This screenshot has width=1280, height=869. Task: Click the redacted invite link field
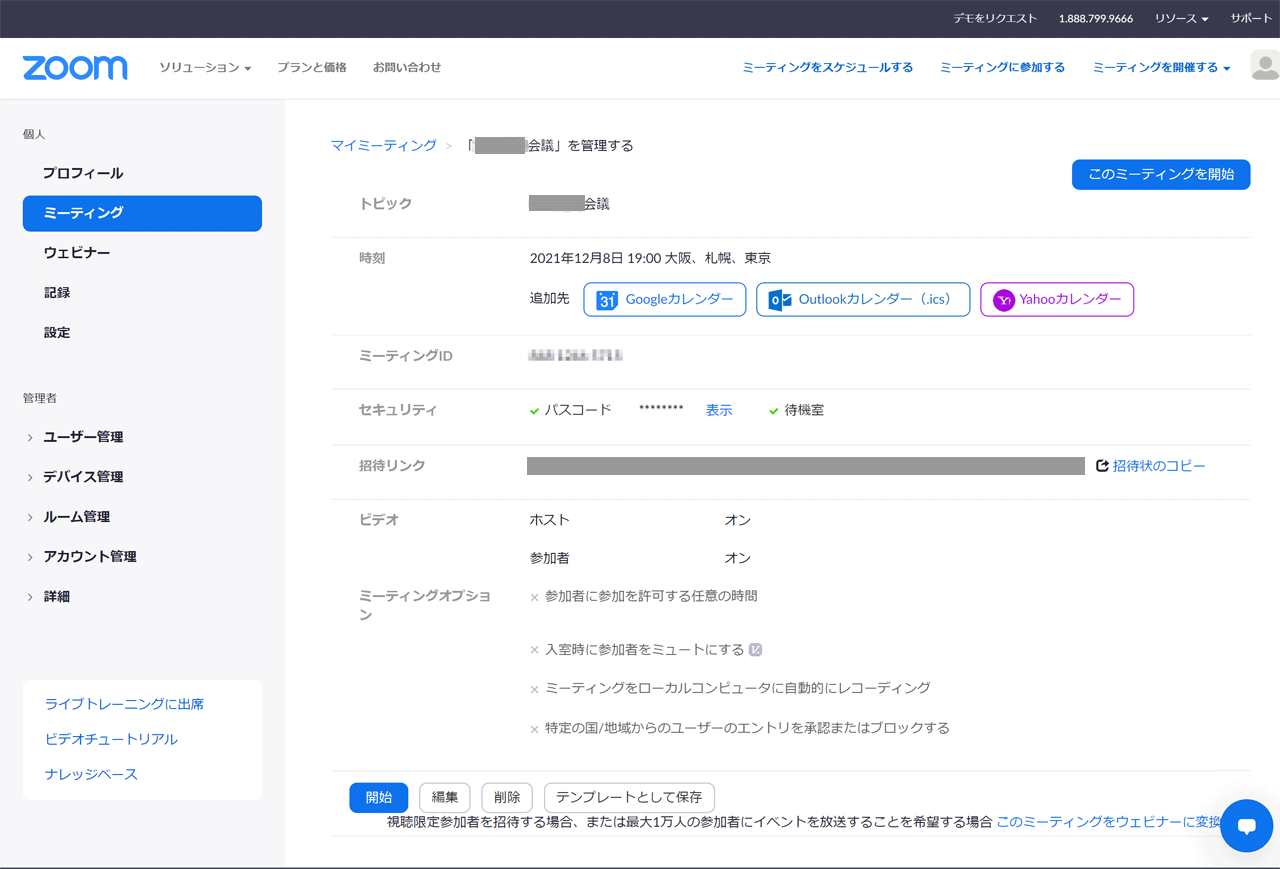coord(806,466)
